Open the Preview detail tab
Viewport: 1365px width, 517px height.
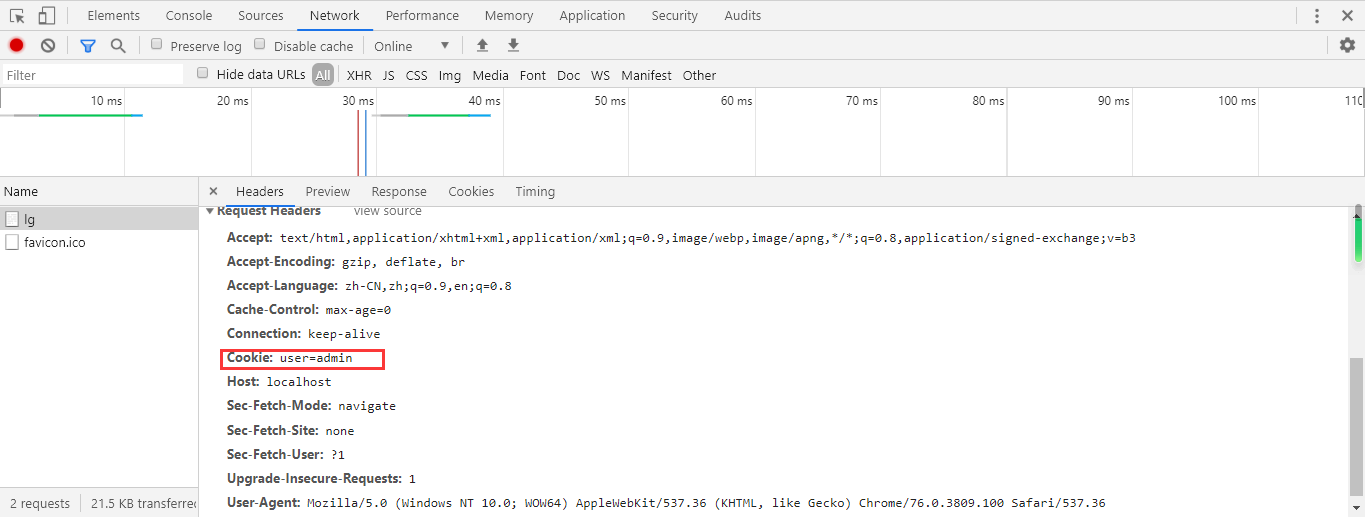point(328,192)
